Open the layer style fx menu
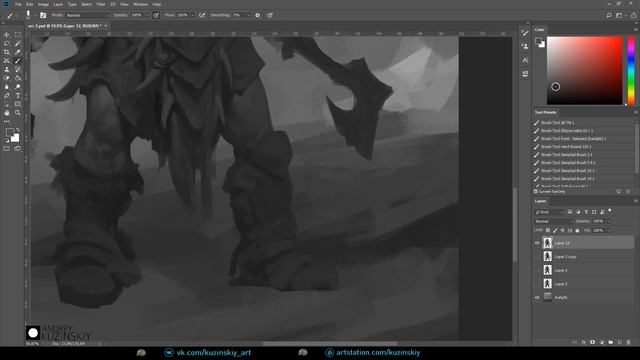The width and height of the screenshot is (640, 360). coord(584,342)
